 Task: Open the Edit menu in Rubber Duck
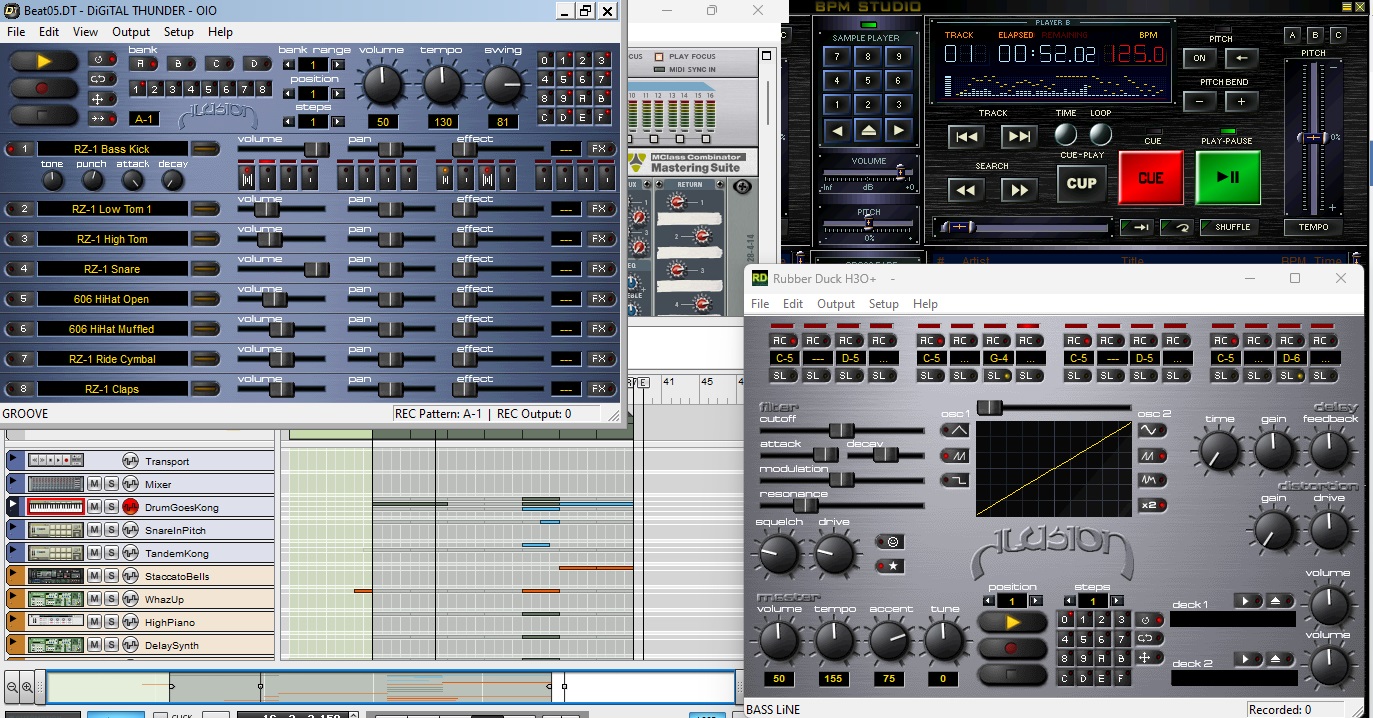tap(793, 304)
